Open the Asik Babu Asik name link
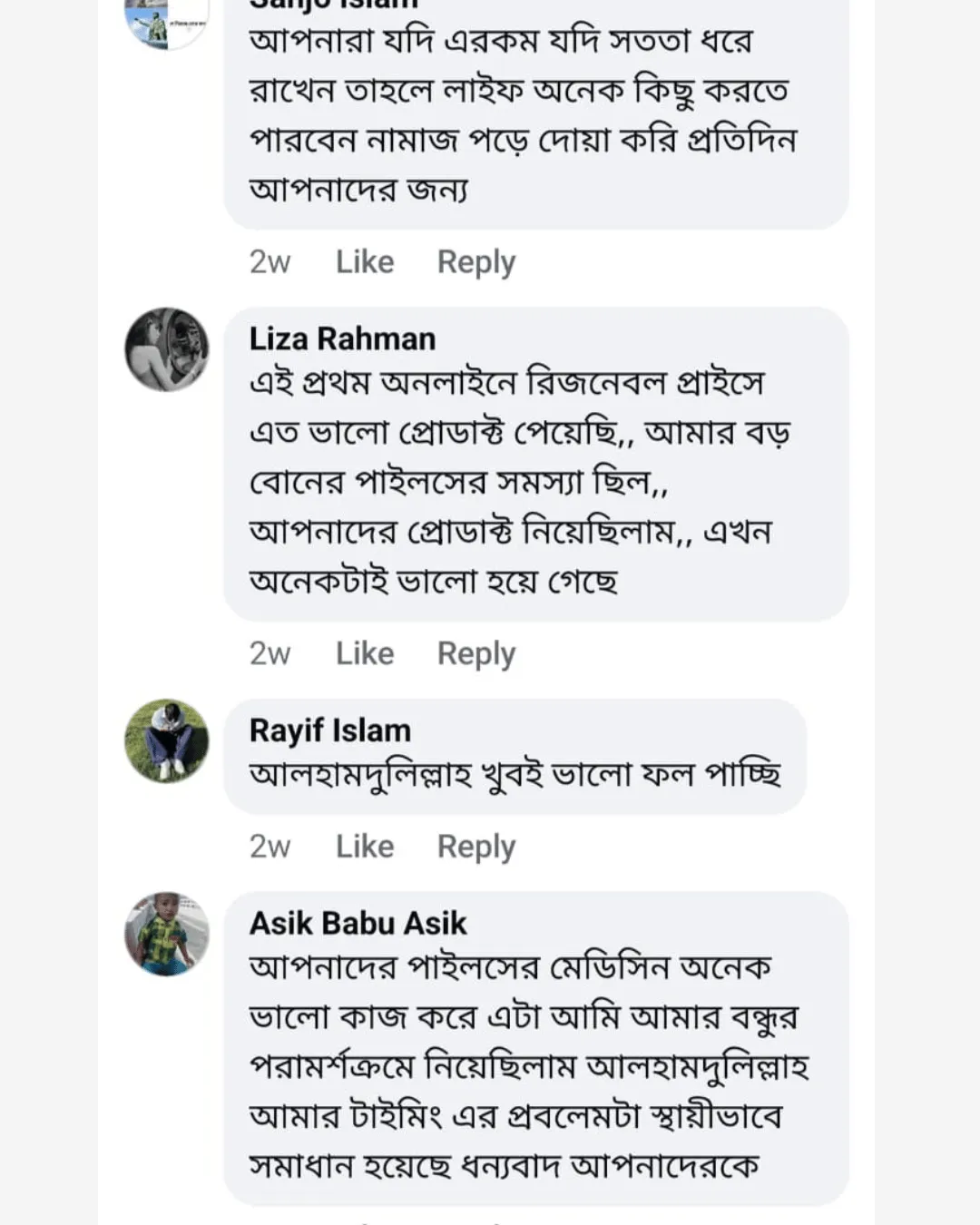The width and height of the screenshot is (980, 1225). click(358, 923)
